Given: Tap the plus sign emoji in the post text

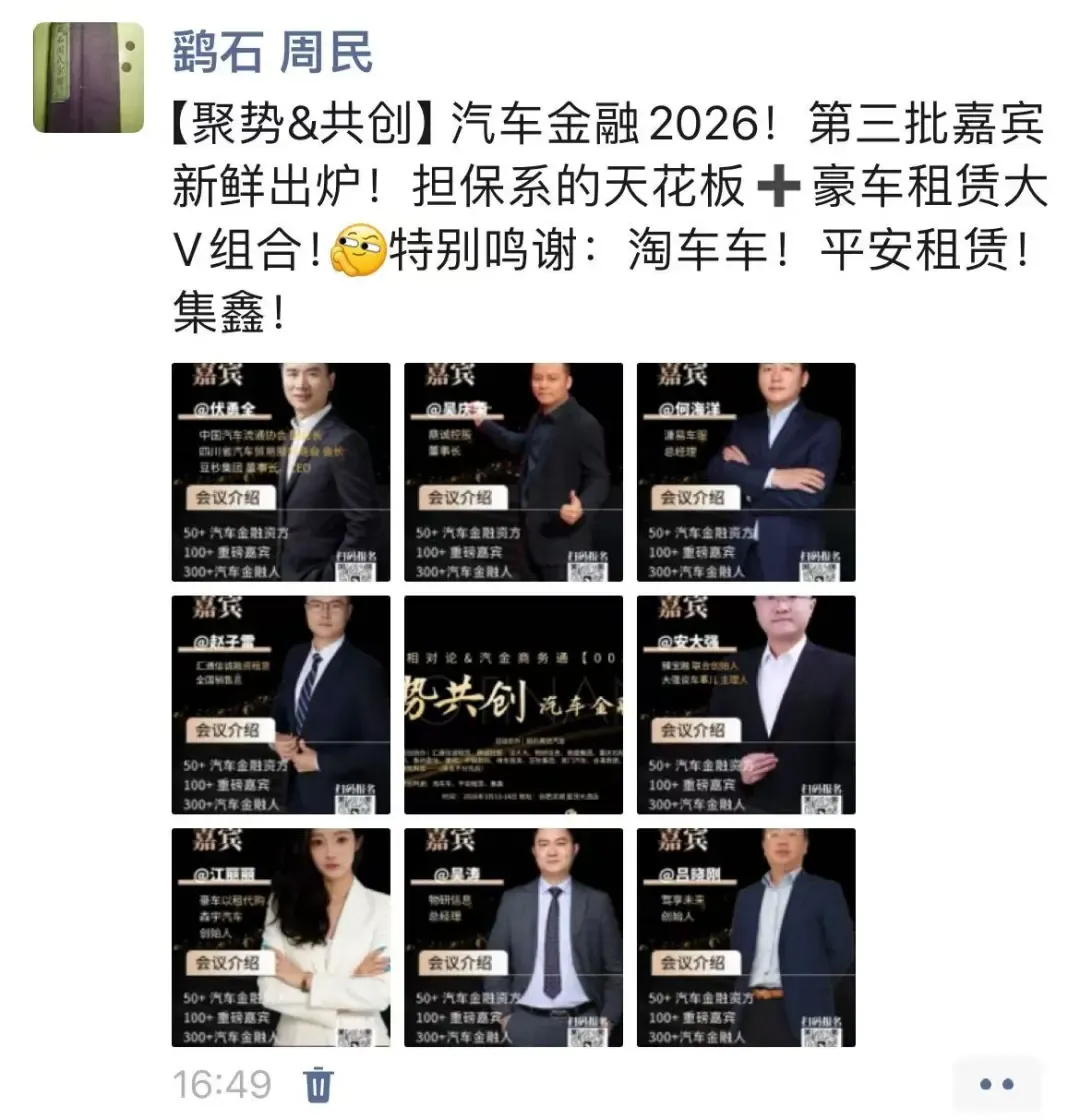Looking at the screenshot, I should point(778,185).
